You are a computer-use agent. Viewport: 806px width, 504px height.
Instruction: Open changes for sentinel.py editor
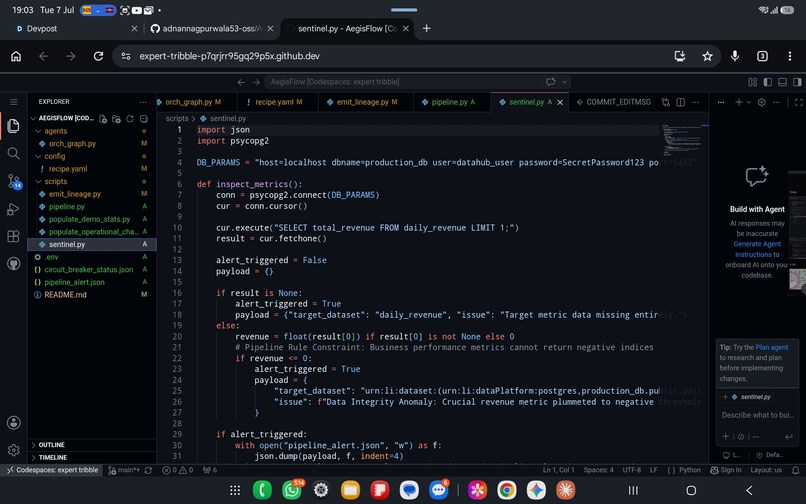[x=666, y=102]
